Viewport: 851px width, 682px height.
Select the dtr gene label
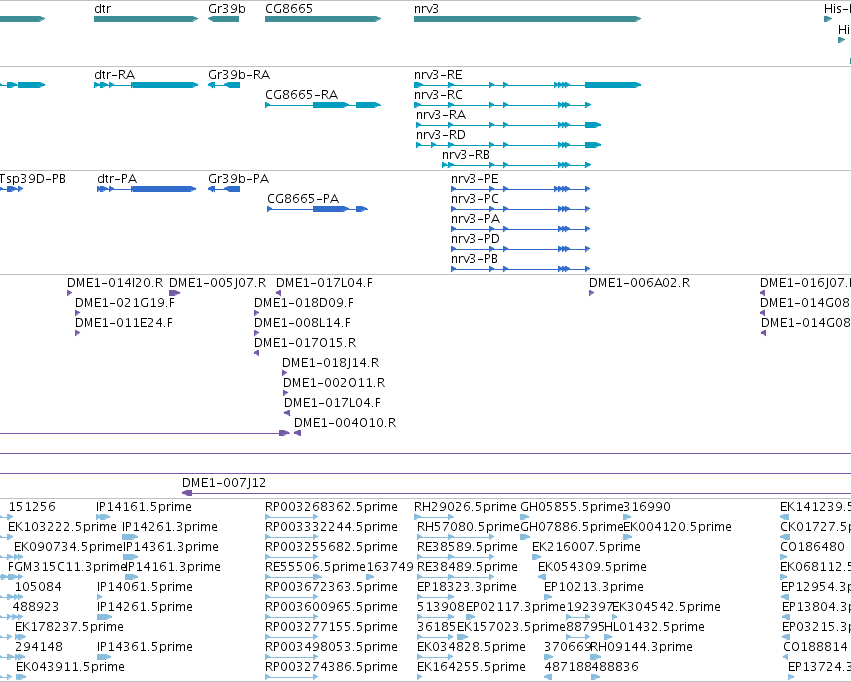click(x=103, y=9)
